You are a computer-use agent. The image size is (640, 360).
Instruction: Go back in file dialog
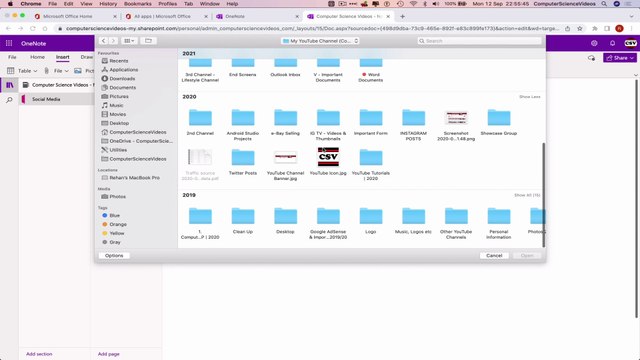point(103,41)
